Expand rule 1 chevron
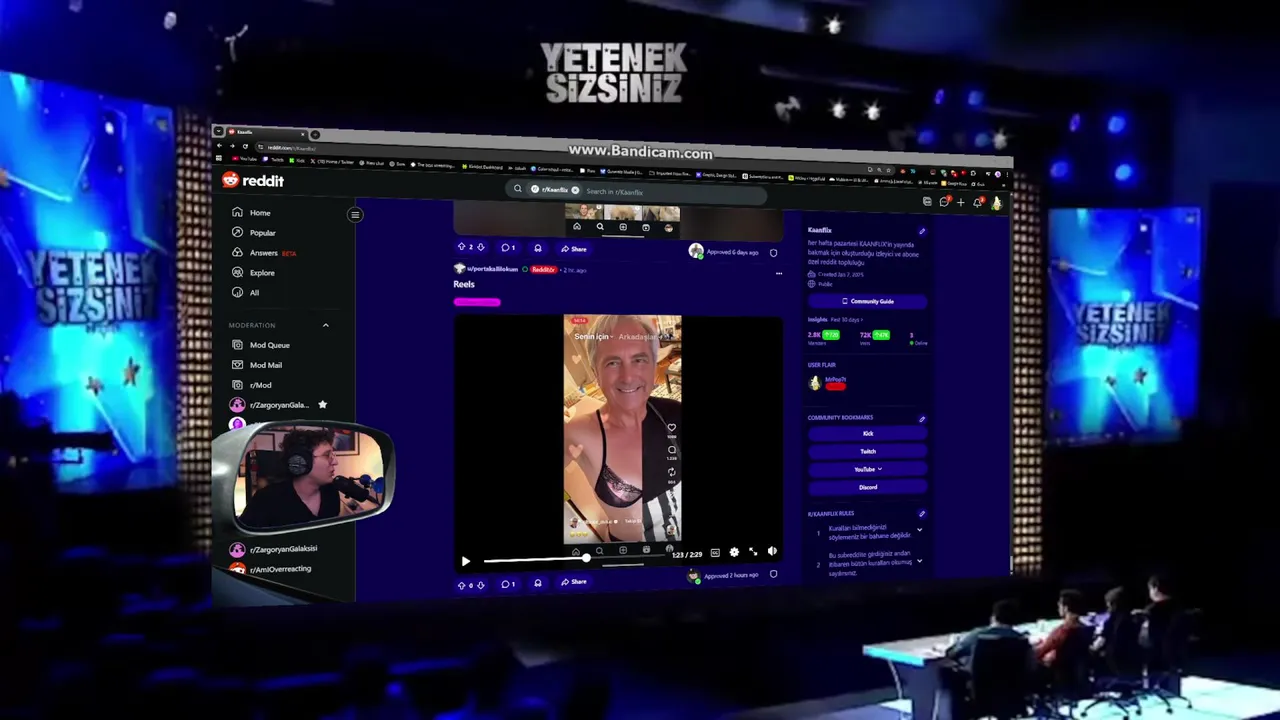This screenshot has height=720, width=1280. (x=919, y=530)
